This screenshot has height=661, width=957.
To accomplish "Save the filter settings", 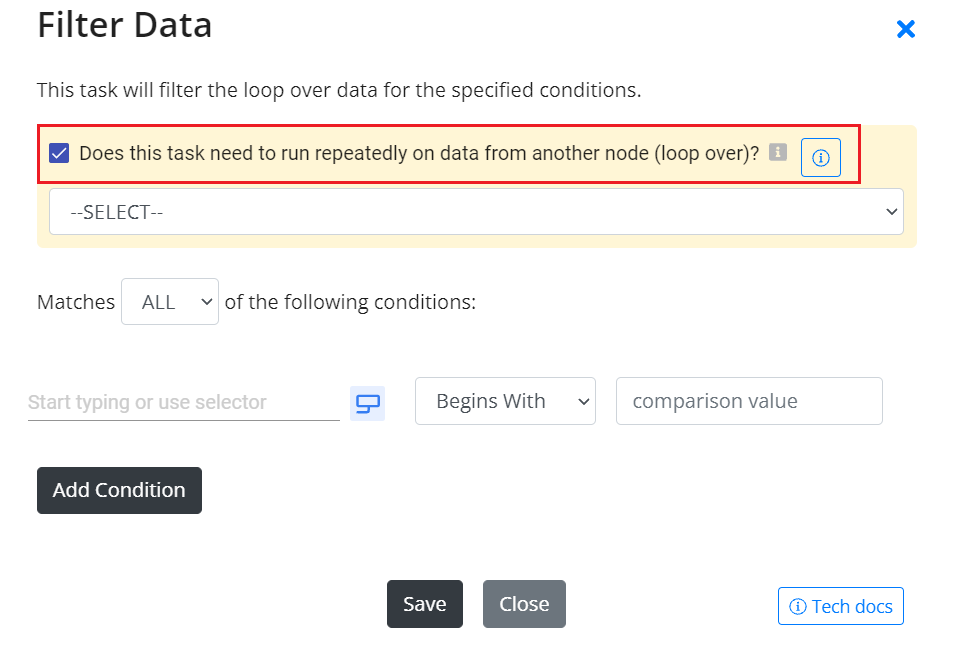I will click(425, 604).
